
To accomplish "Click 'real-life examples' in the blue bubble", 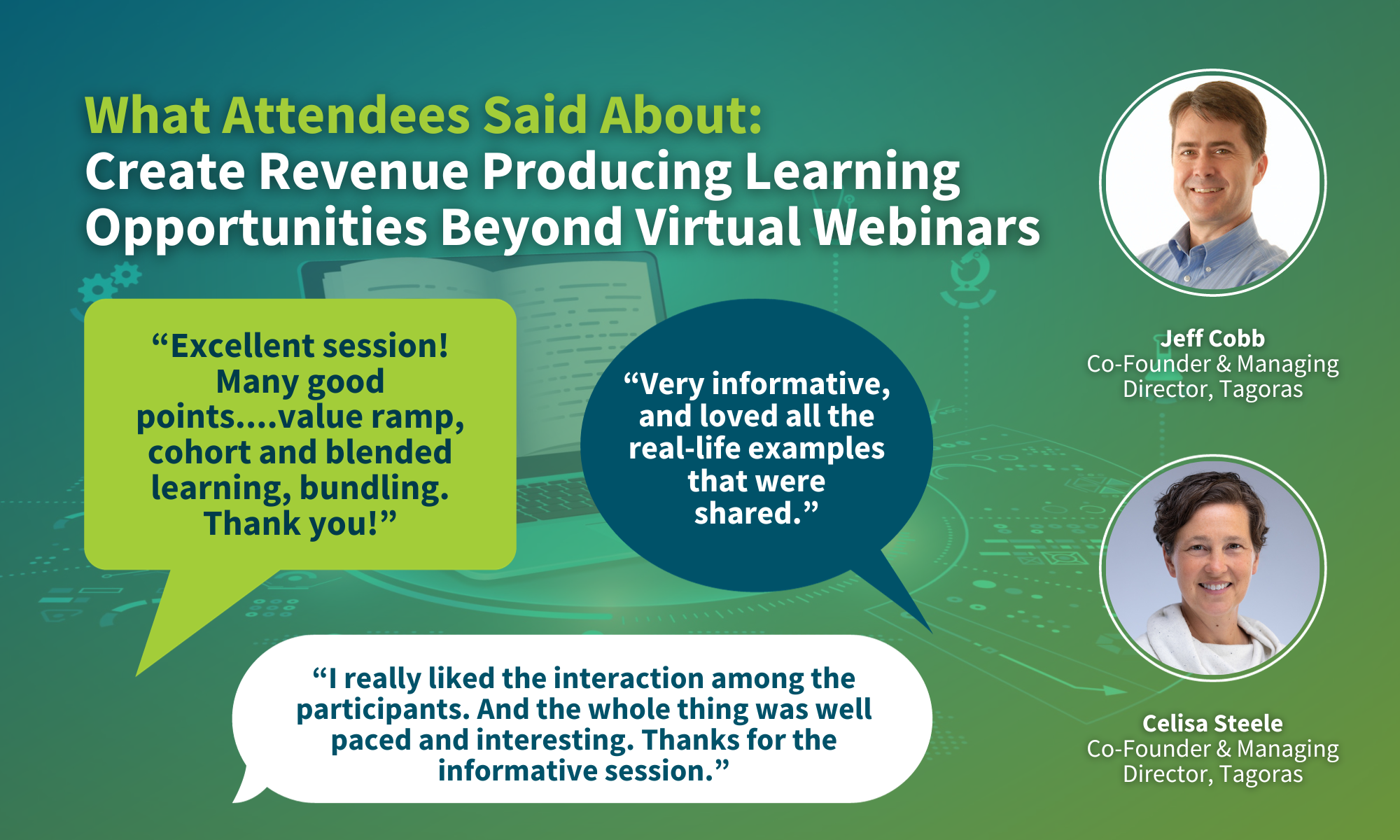I will [x=756, y=449].
